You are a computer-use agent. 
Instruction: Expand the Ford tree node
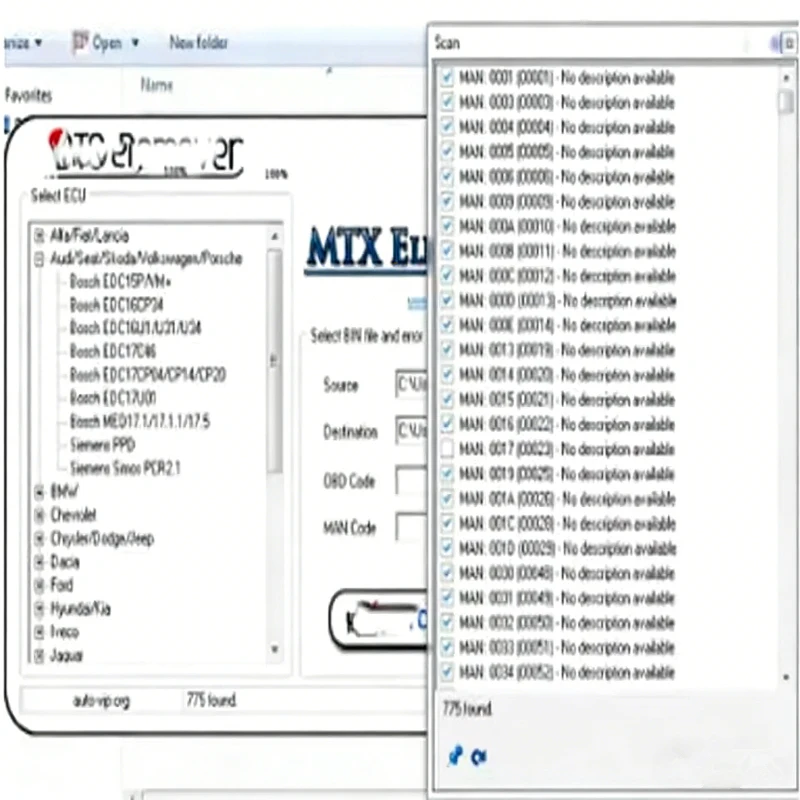[39, 585]
